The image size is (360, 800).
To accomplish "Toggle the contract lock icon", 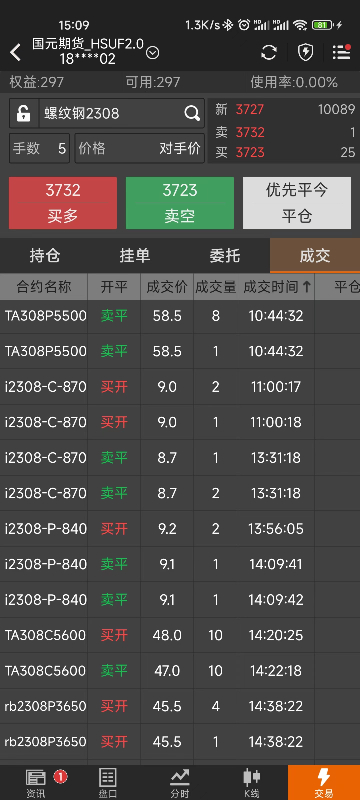I will coord(23,113).
